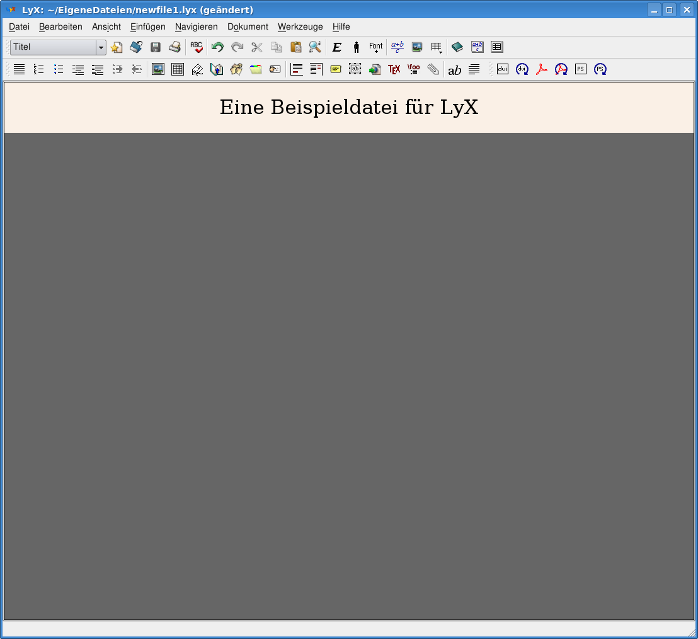
Task: Click the Print document icon
Action: click(x=175, y=47)
